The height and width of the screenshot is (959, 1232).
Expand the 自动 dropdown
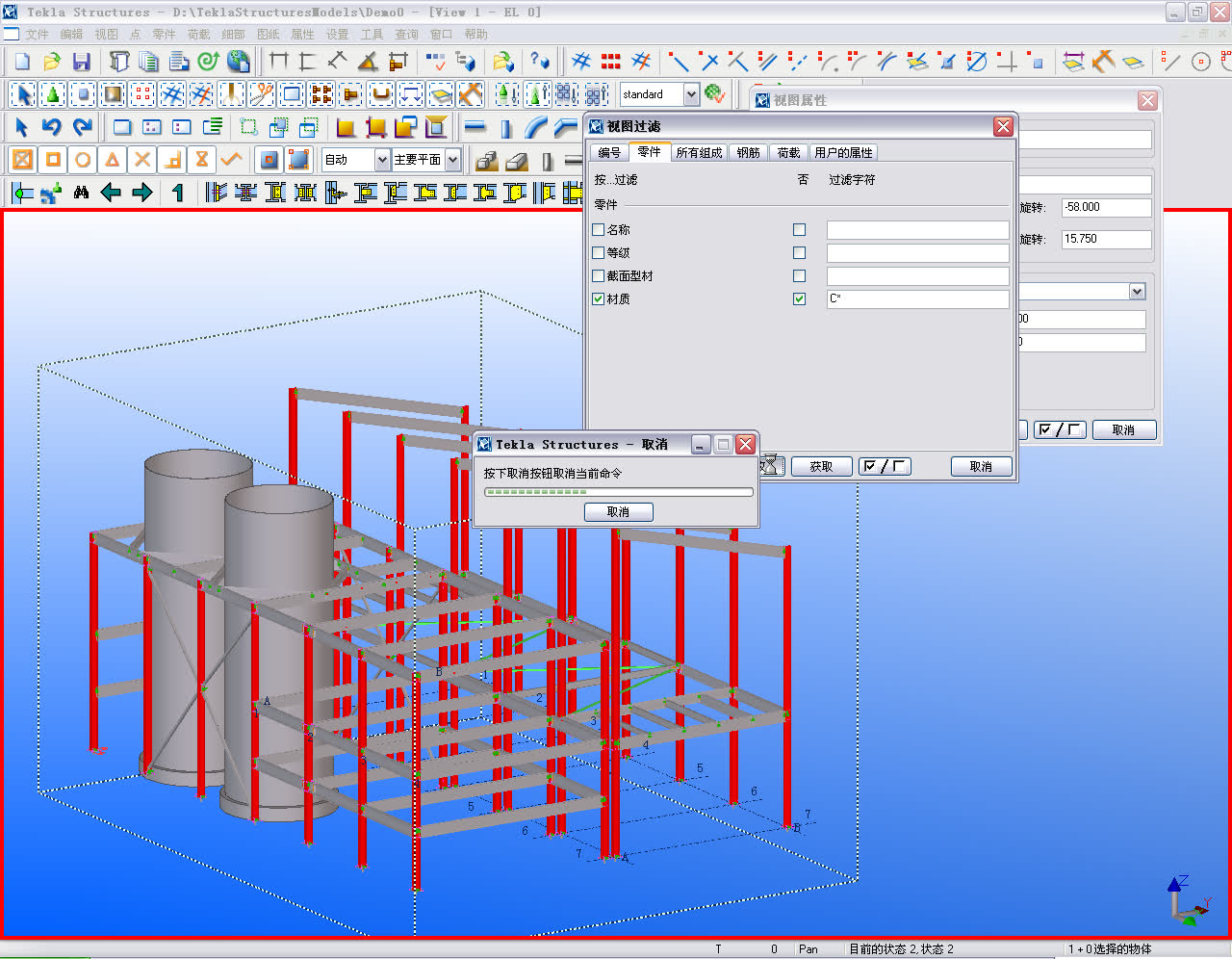(382, 160)
